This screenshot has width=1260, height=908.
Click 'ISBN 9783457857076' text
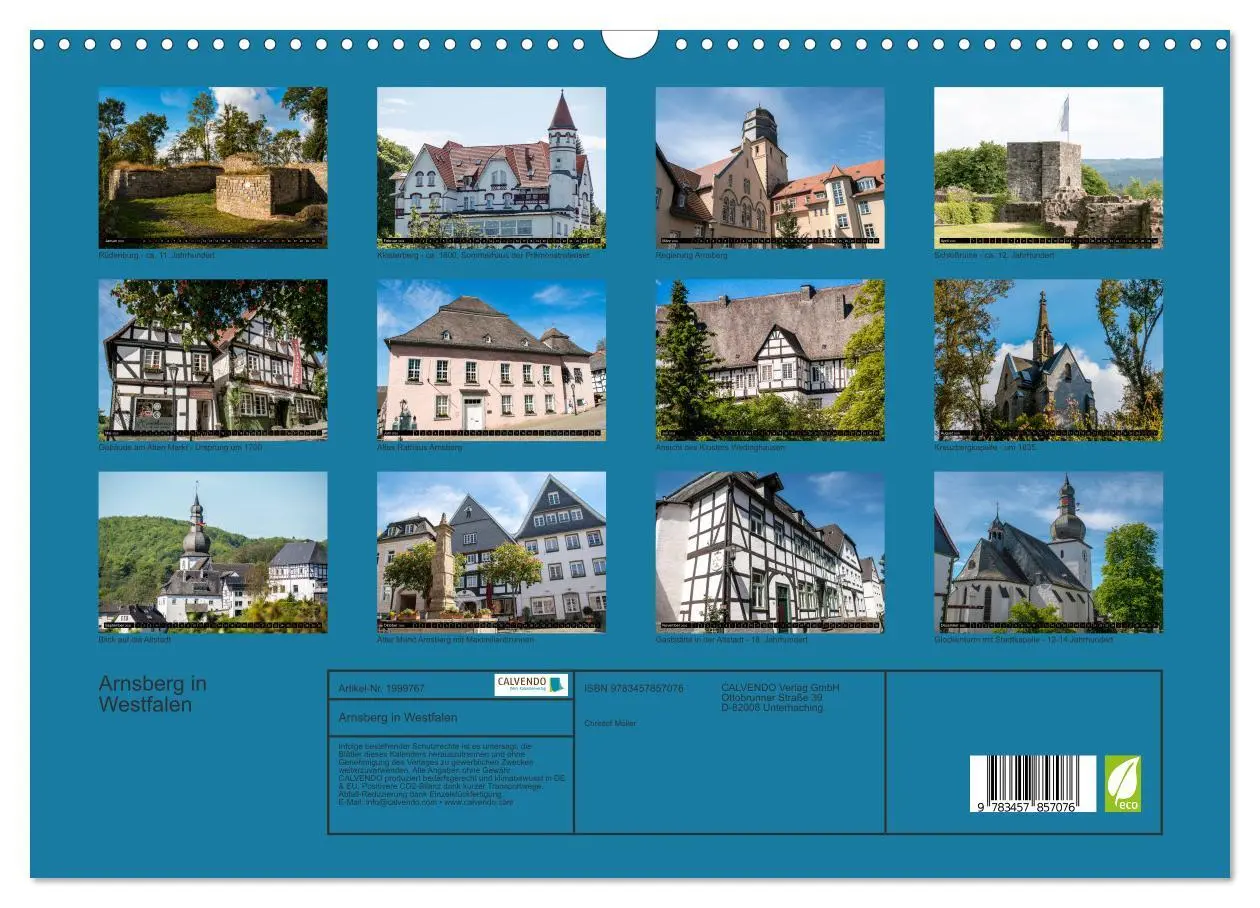634,689
